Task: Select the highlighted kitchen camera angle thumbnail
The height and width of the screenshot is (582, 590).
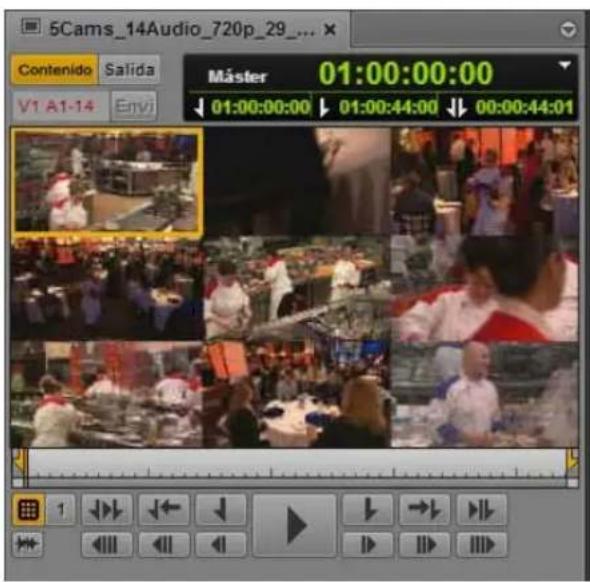Action: click(107, 182)
